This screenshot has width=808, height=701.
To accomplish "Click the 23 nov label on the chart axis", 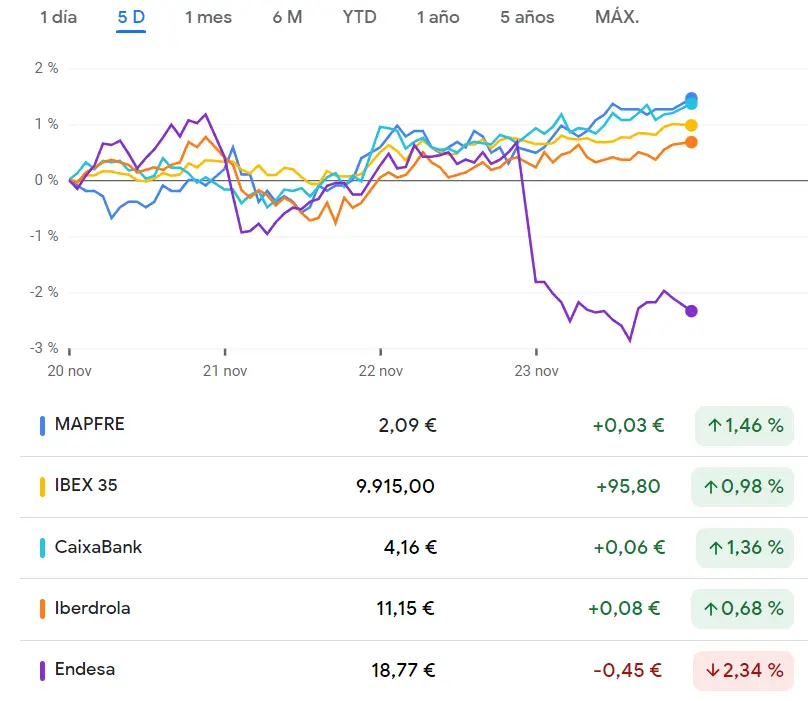I will click(536, 371).
